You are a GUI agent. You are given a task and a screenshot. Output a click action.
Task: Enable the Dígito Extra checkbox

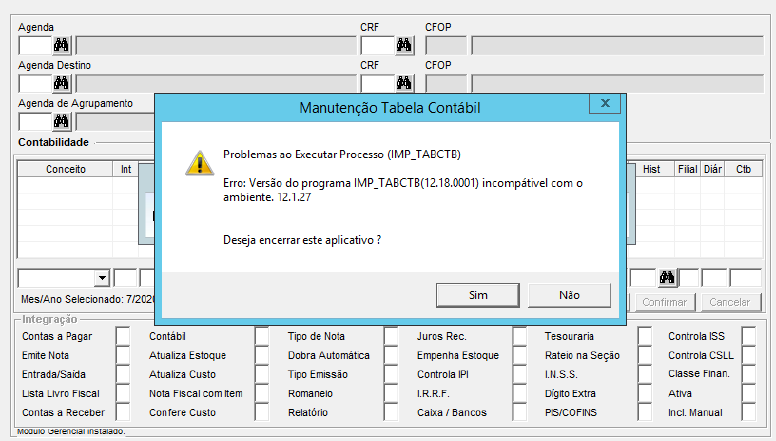pyautogui.click(x=645, y=393)
